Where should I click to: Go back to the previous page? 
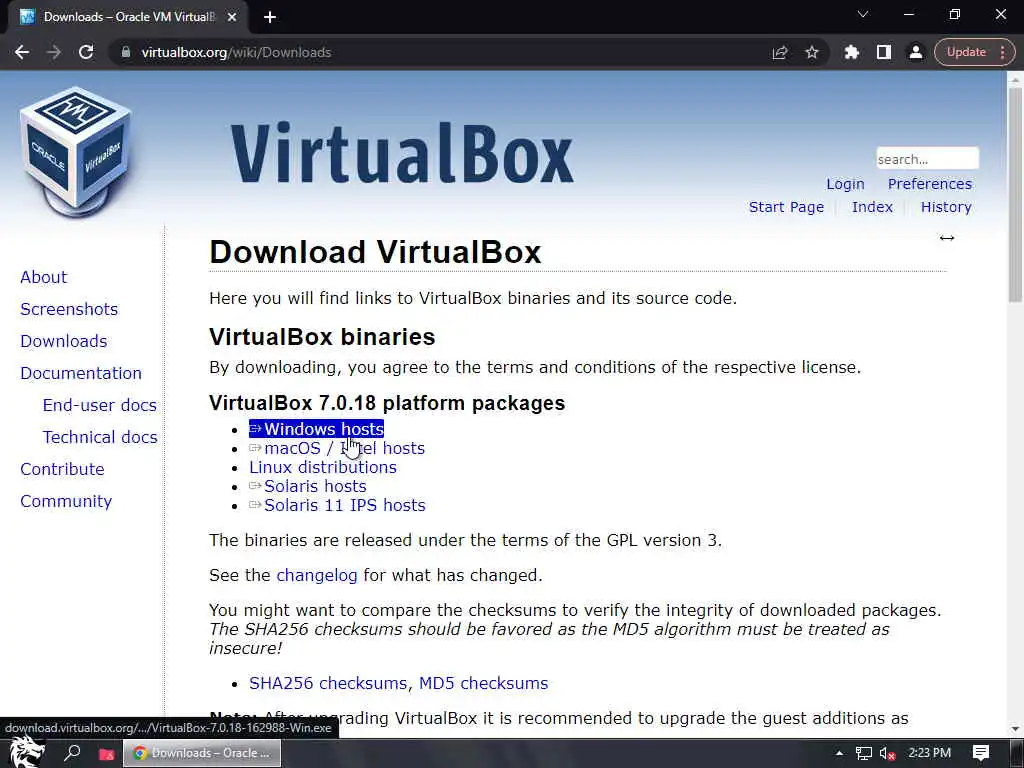pyautogui.click(x=22, y=52)
